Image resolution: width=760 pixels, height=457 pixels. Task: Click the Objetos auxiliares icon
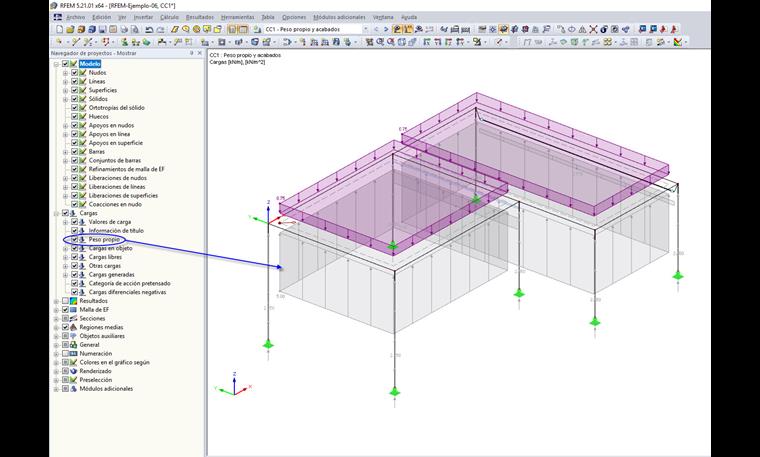pos(74,336)
